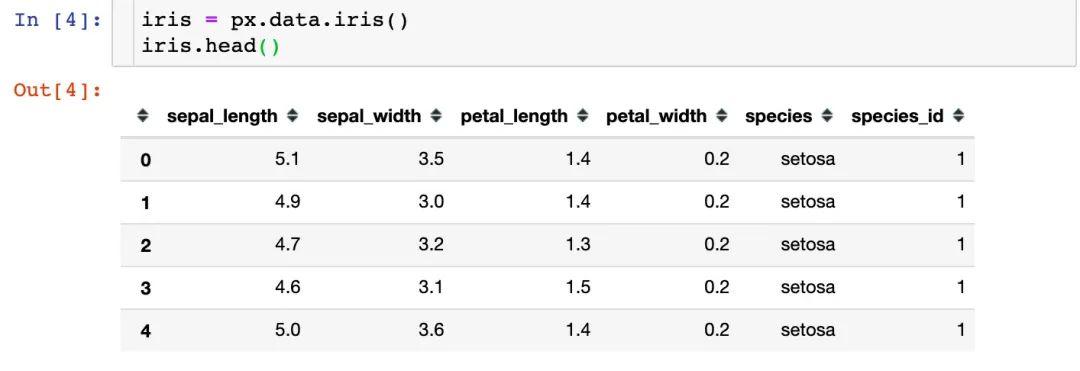Click sort icon beside species_id
1080x371 pixels.
coord(958,116)
